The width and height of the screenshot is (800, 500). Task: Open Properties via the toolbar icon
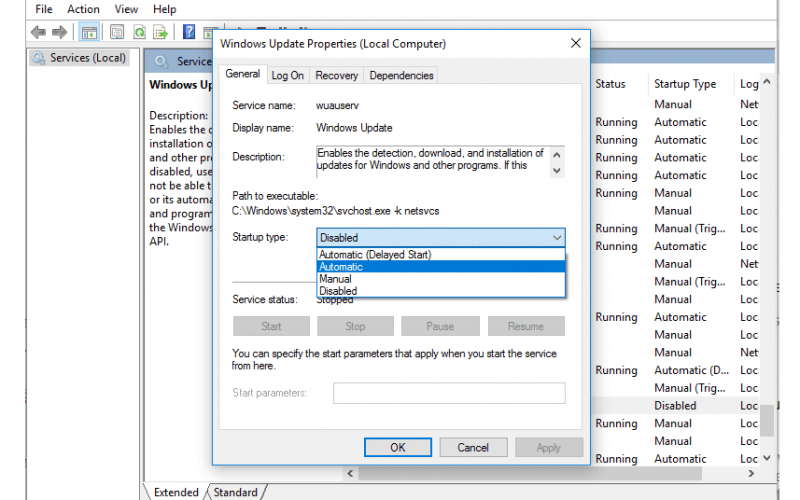[x=117, y=33]
